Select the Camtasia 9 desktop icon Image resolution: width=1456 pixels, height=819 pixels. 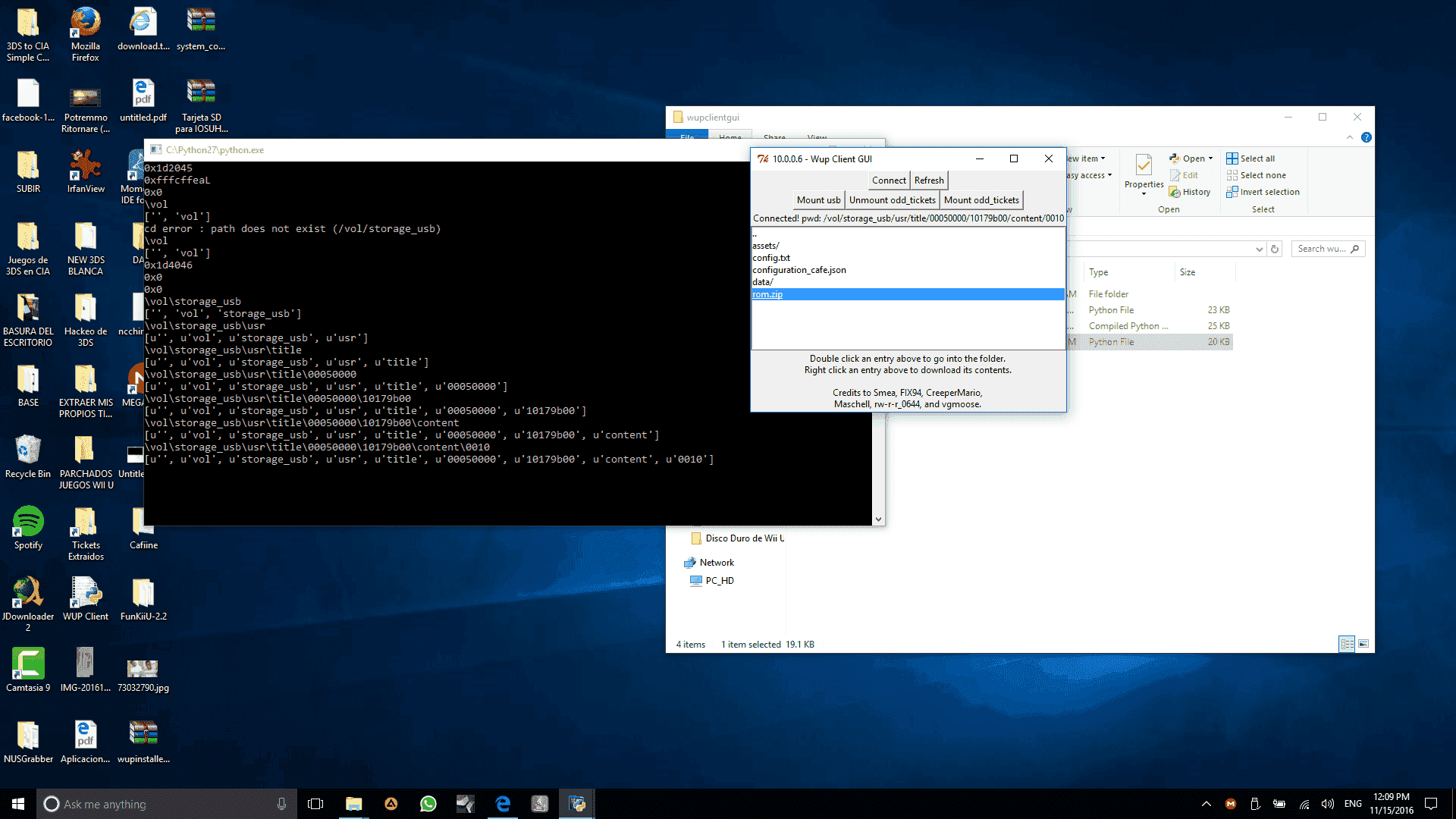click(28, 670)
